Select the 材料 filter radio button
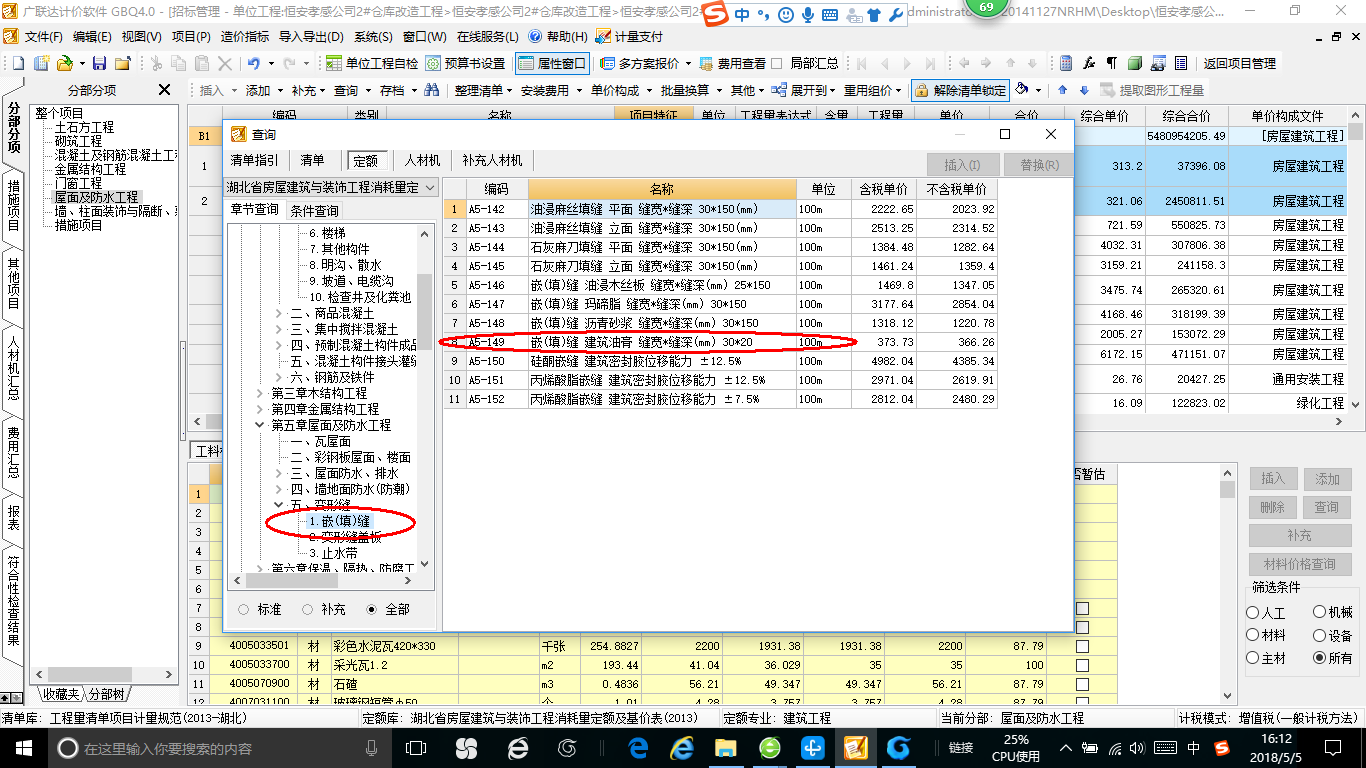The width and height of the screenshot is (1366, 768). tap(1253, 635)
